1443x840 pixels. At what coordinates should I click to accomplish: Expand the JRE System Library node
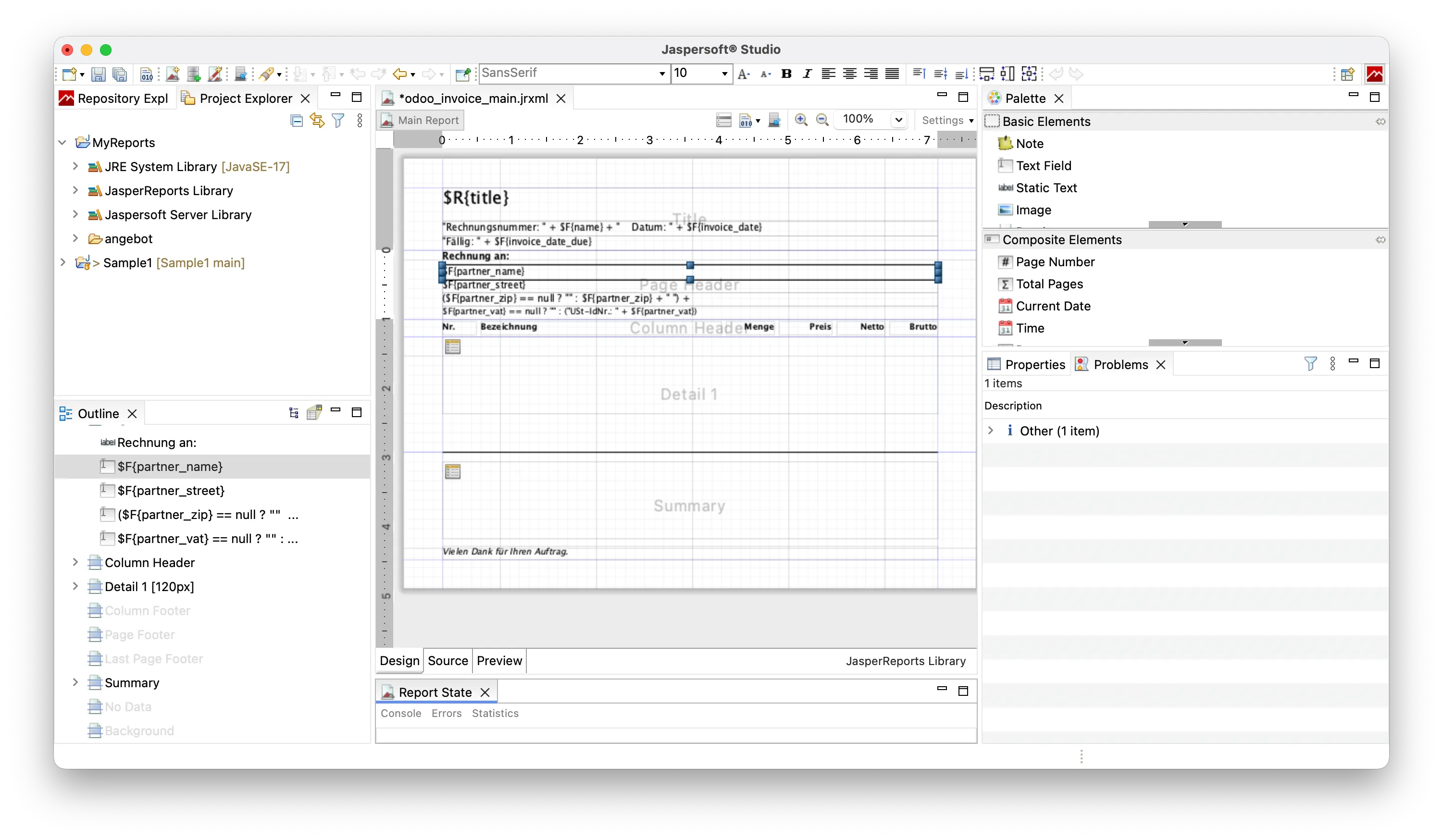click(x=75, y=167)
